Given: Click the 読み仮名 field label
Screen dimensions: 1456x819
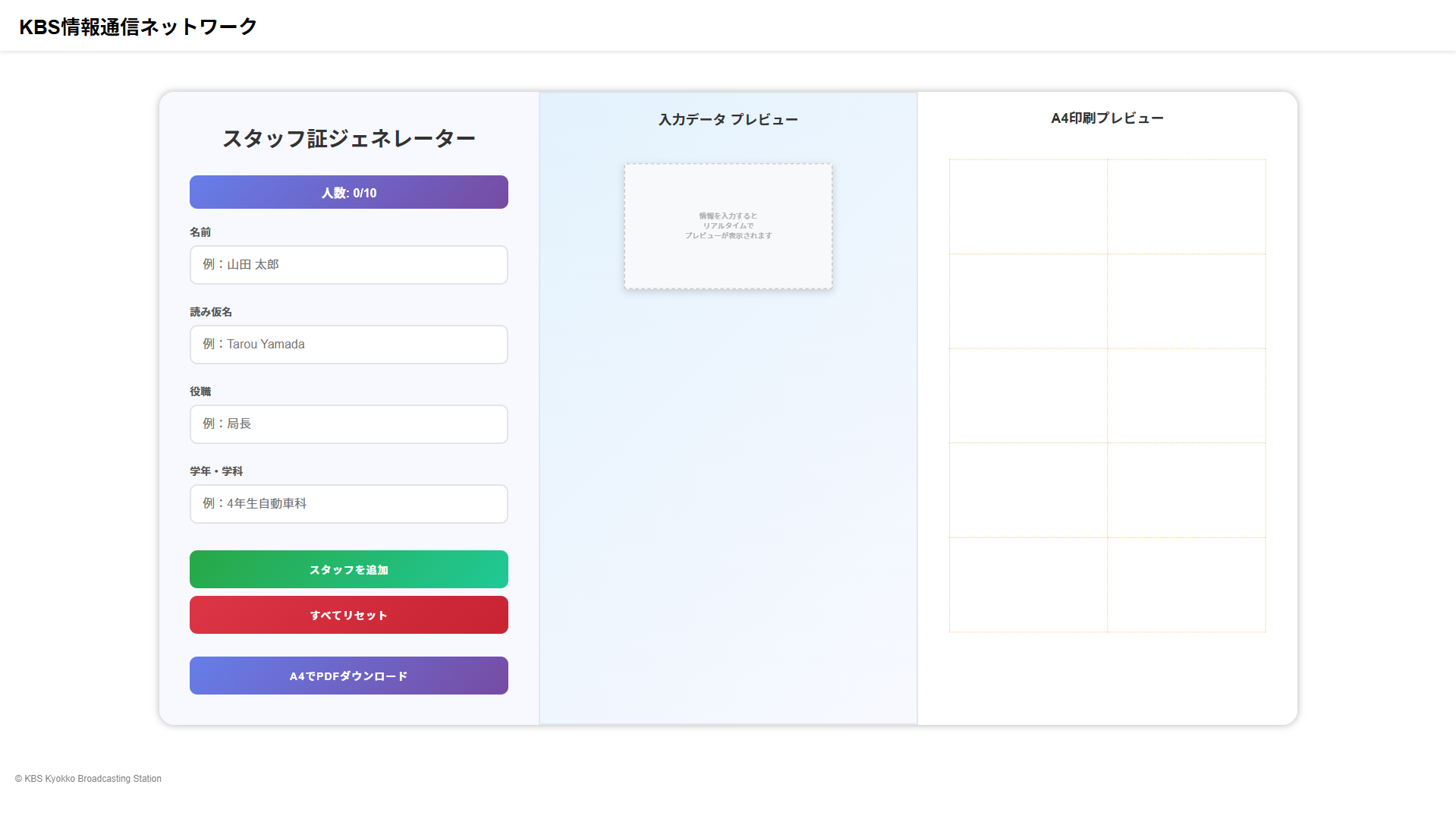Looking at the screenshot, I should pos(211,312).
